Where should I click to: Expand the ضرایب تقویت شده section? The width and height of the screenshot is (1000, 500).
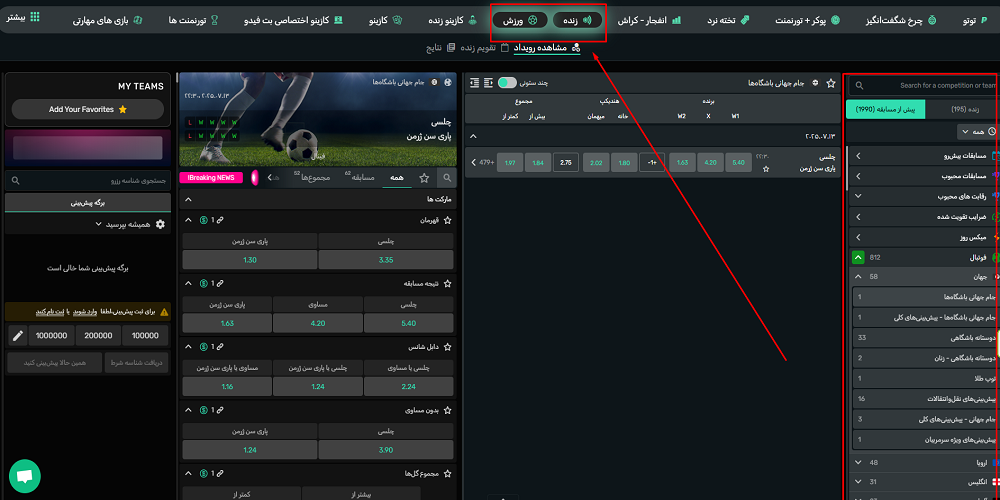click(858, 217)
